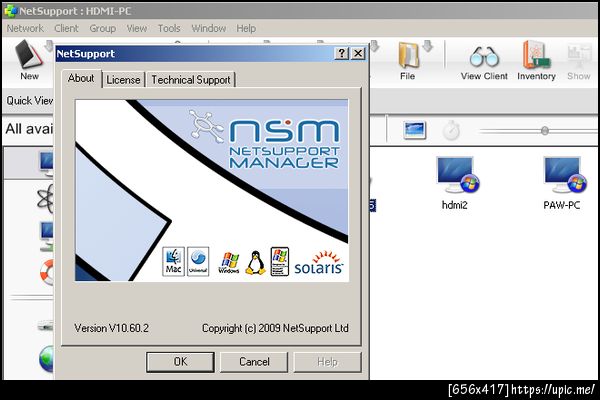Click the globe icon in left panel
600x400 pixels.
click(x=46, y=359)
